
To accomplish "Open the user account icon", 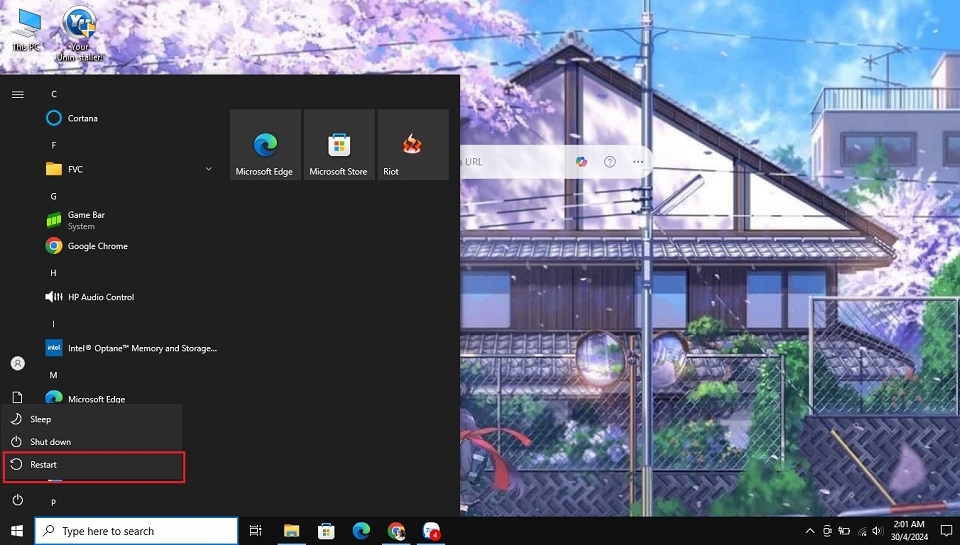I will point(18,363).
